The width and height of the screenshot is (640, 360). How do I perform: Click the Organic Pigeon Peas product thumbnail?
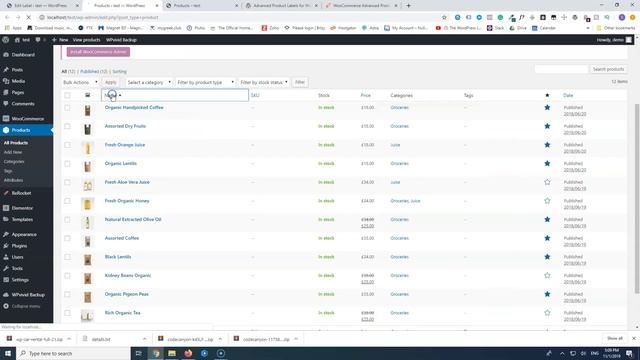tap(87, 297)
